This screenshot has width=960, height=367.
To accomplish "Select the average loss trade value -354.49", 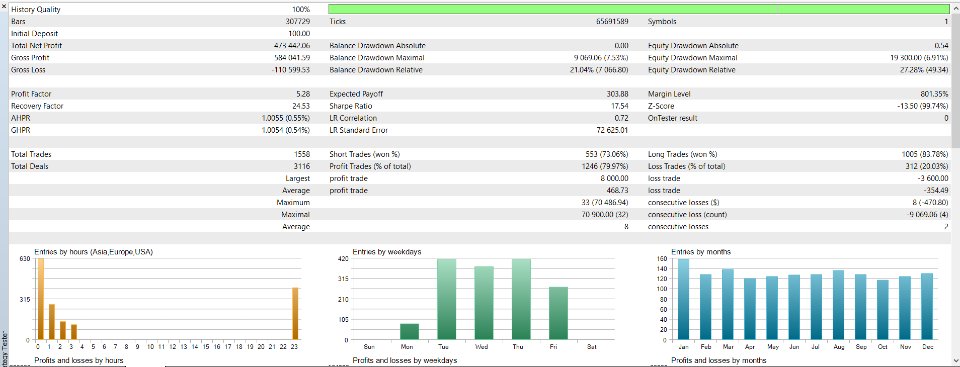I will tap(936, 191).
